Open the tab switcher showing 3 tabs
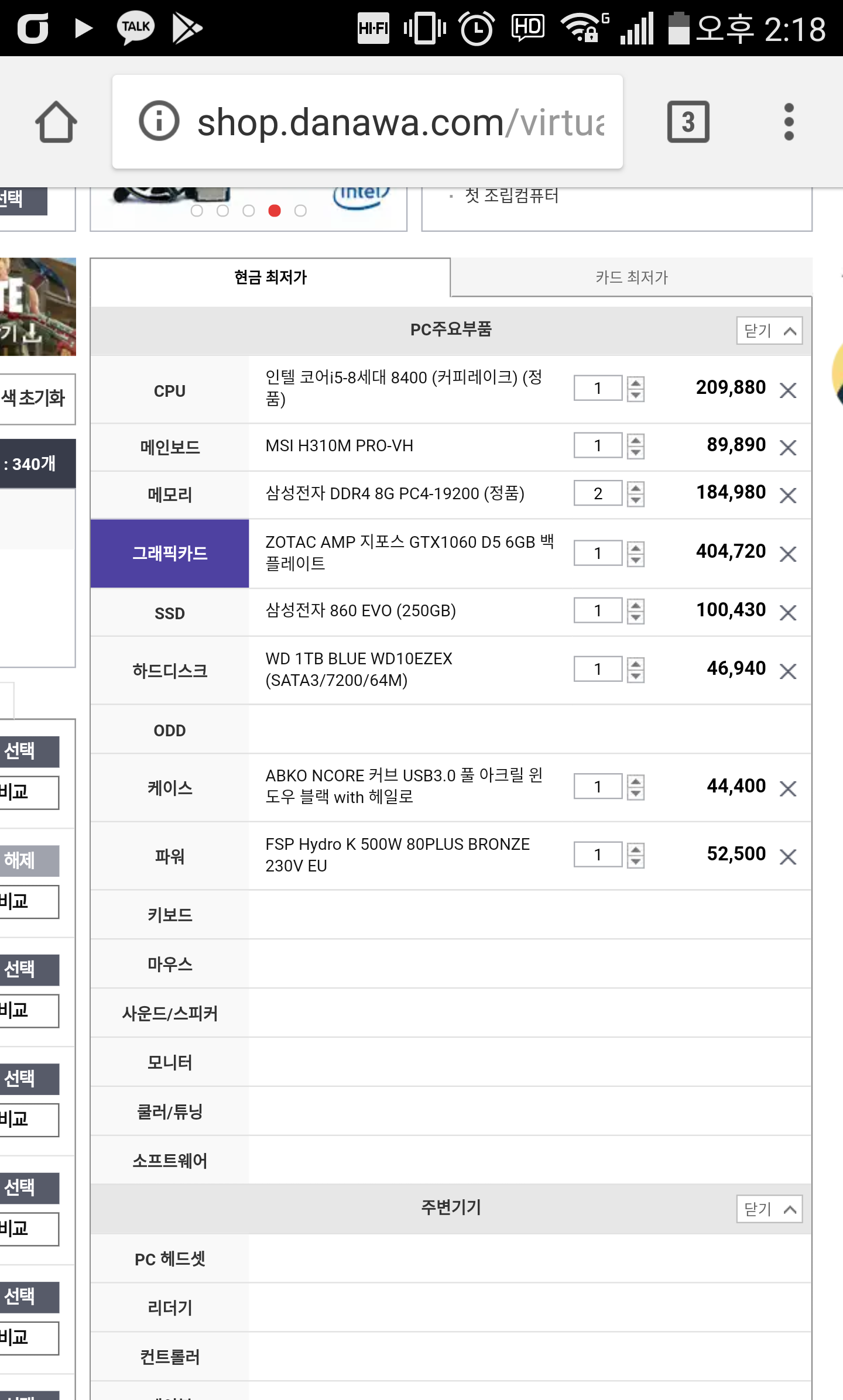 pyautogui.click(x=688, y=122)
